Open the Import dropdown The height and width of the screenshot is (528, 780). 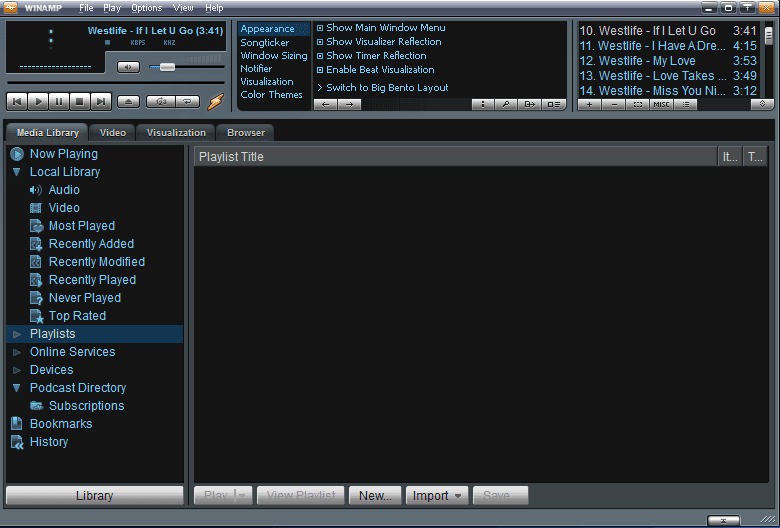437,496
